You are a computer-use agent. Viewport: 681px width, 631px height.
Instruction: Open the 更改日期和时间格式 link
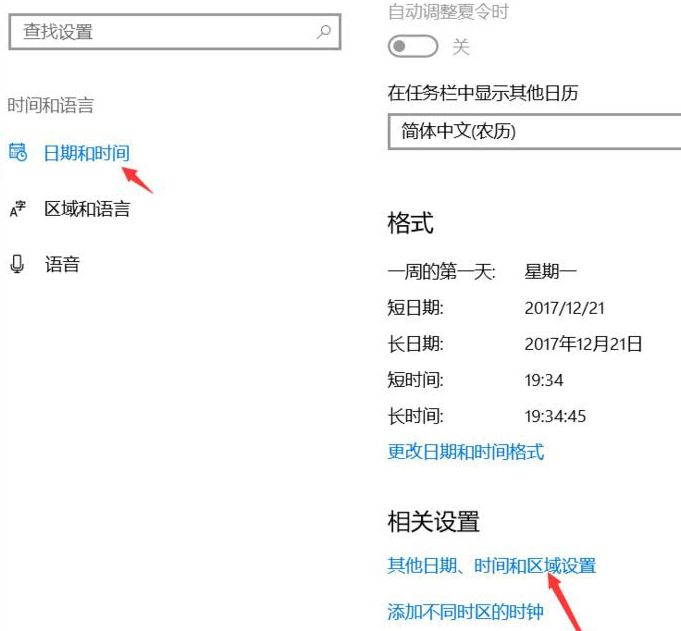click(465, 452)
